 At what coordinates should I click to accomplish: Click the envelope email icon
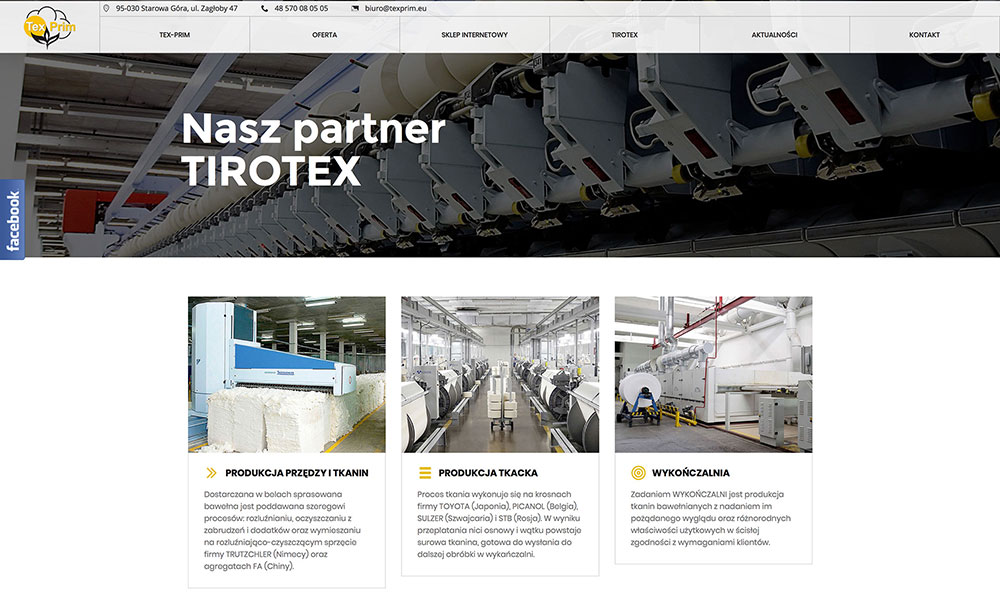355,8
